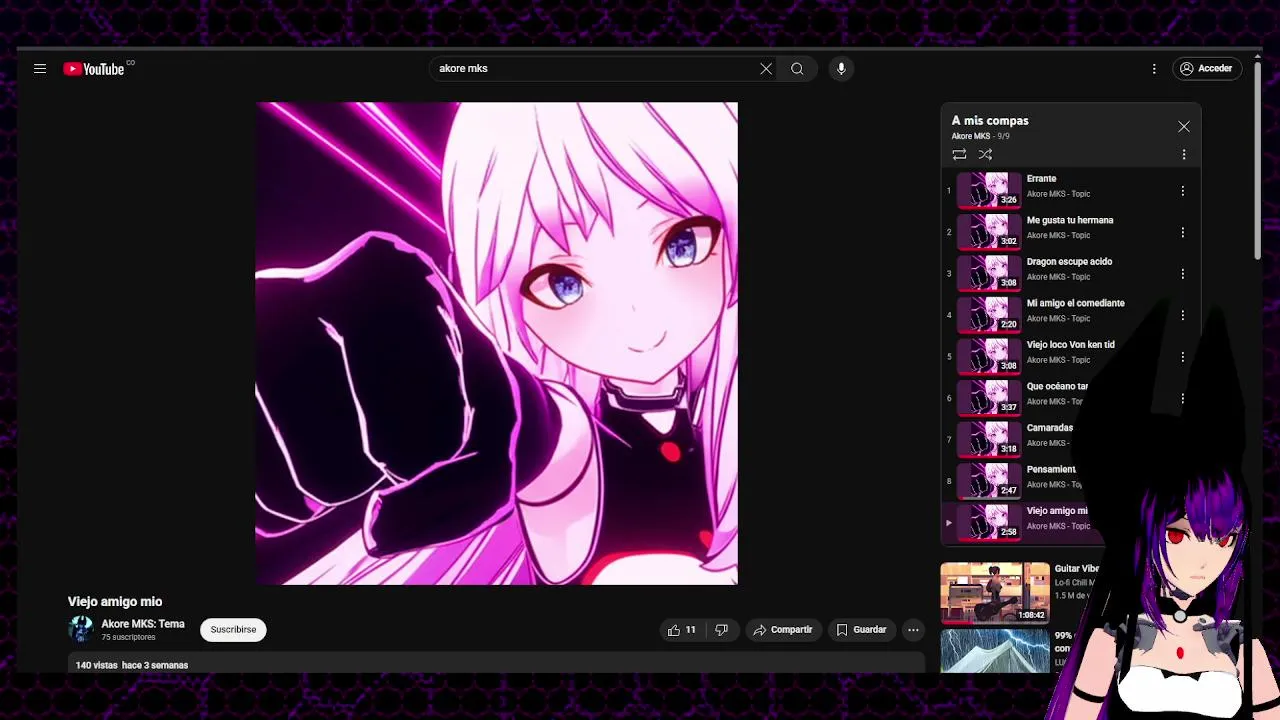Toggle playlist shuffle mode
Image resolution: width=1280 pixels, height=720 pixels.
pyautogui.click(x=985, y=154)
